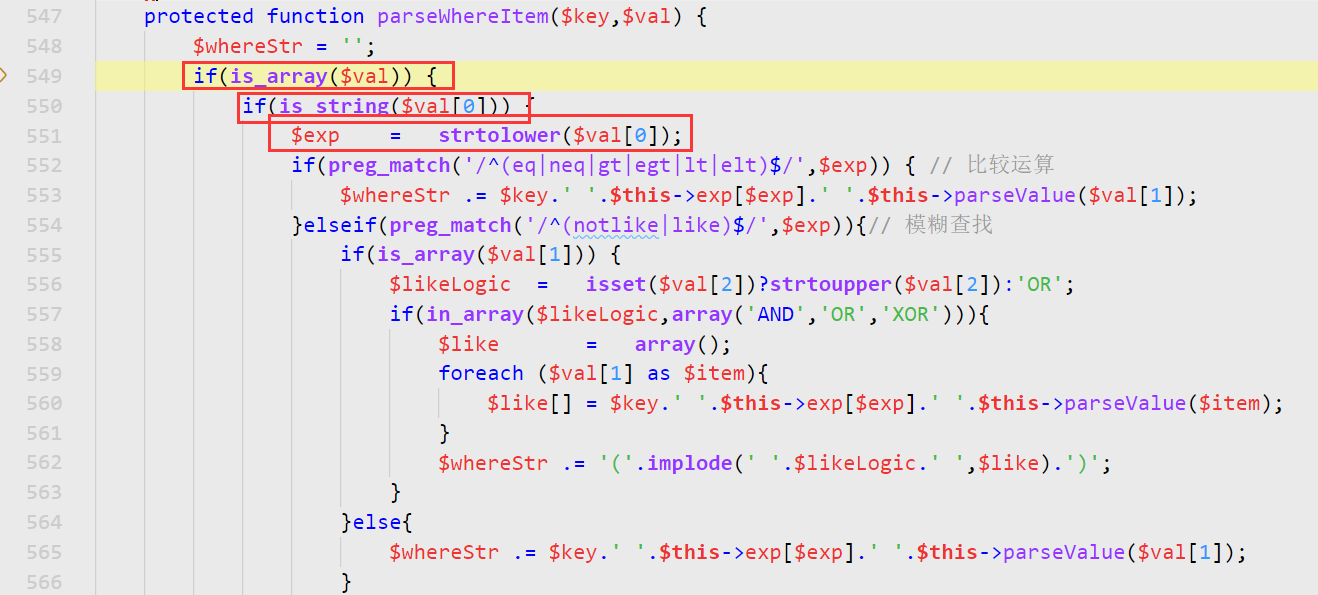Click the else keyword on line 564
The image size is (1318, 595).
[x=377, y=522]
